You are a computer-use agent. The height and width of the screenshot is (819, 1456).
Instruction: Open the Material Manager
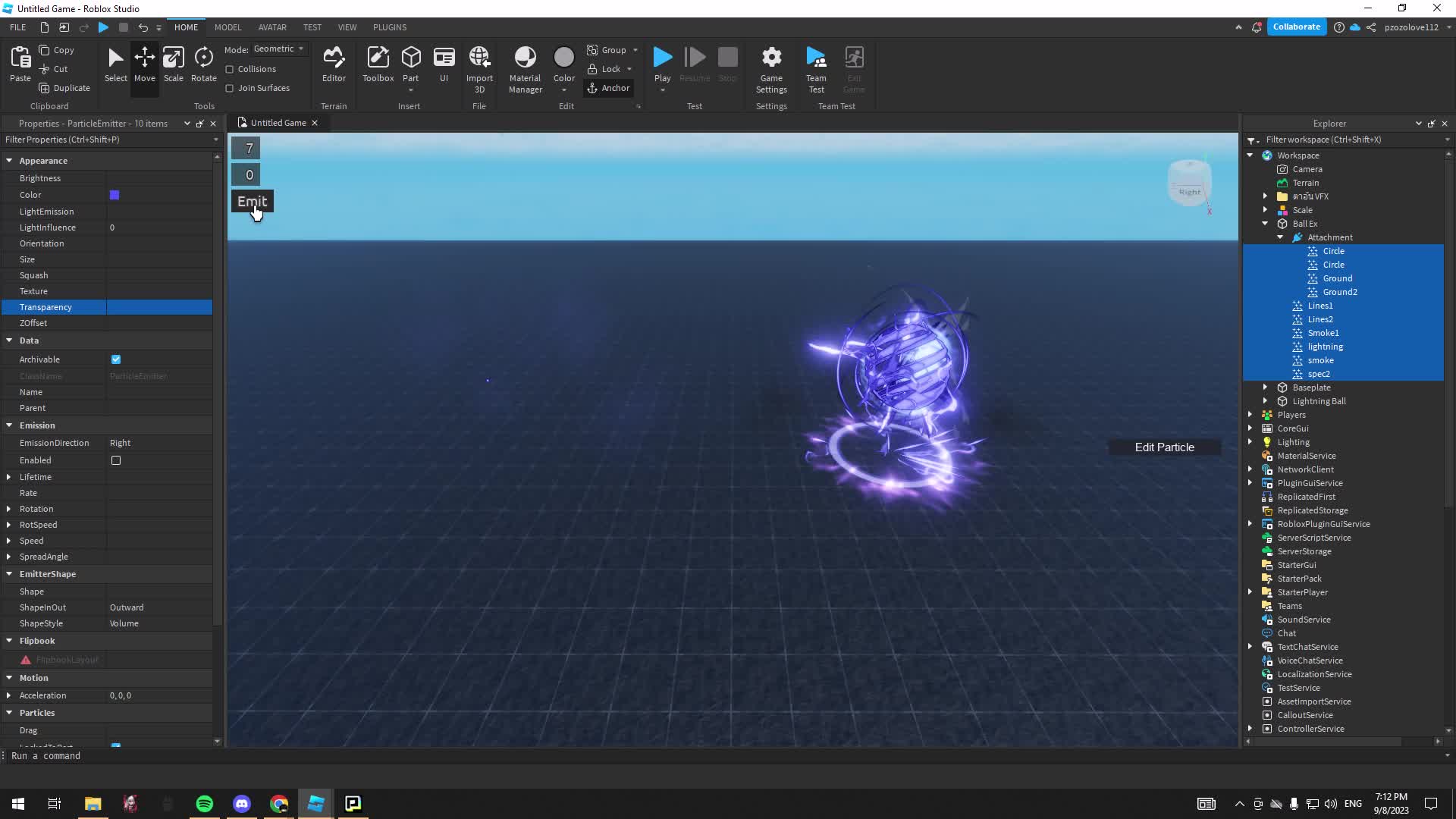coord(525,68)
